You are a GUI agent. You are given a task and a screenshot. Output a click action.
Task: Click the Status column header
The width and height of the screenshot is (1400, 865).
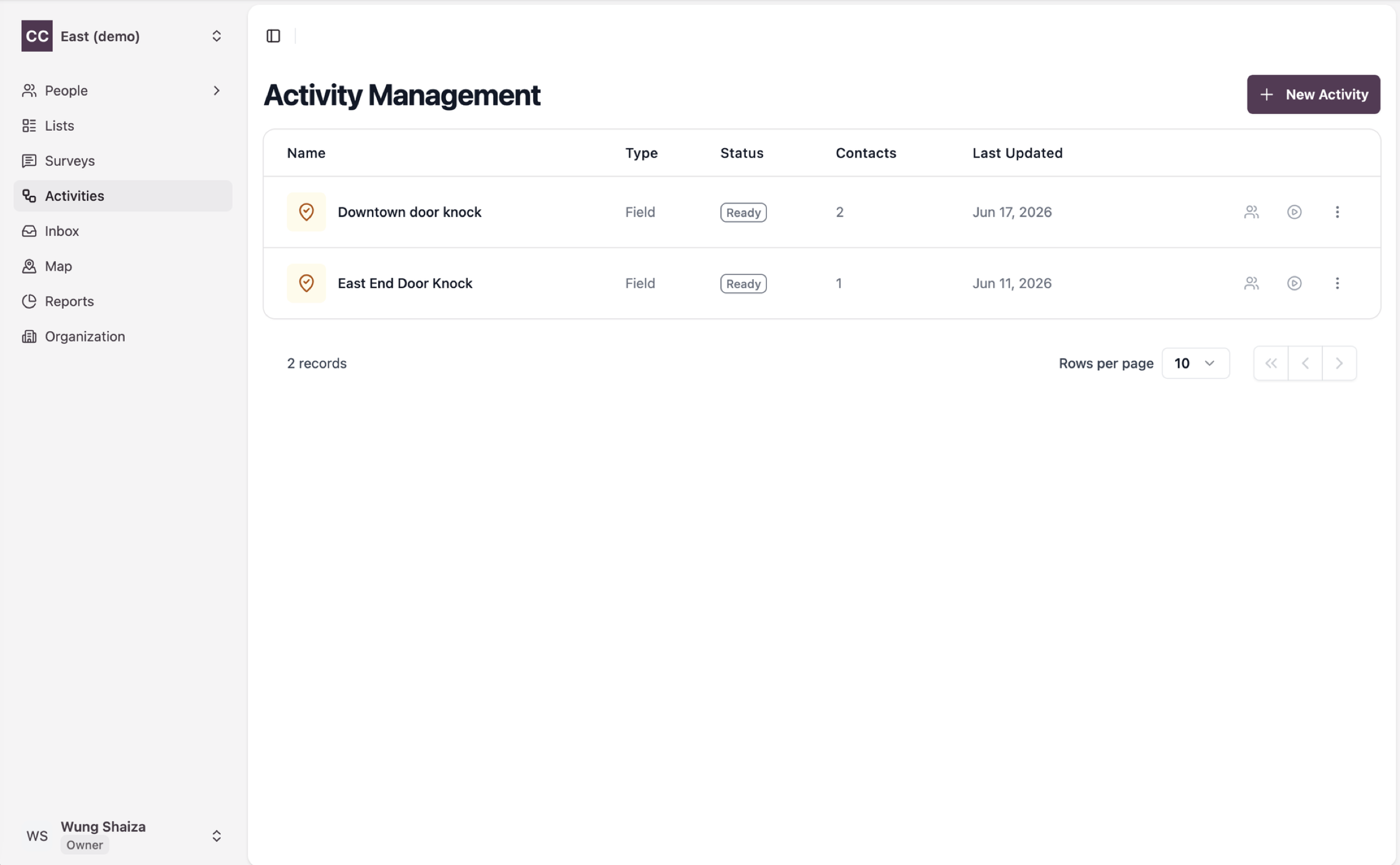tap(742, 153)
